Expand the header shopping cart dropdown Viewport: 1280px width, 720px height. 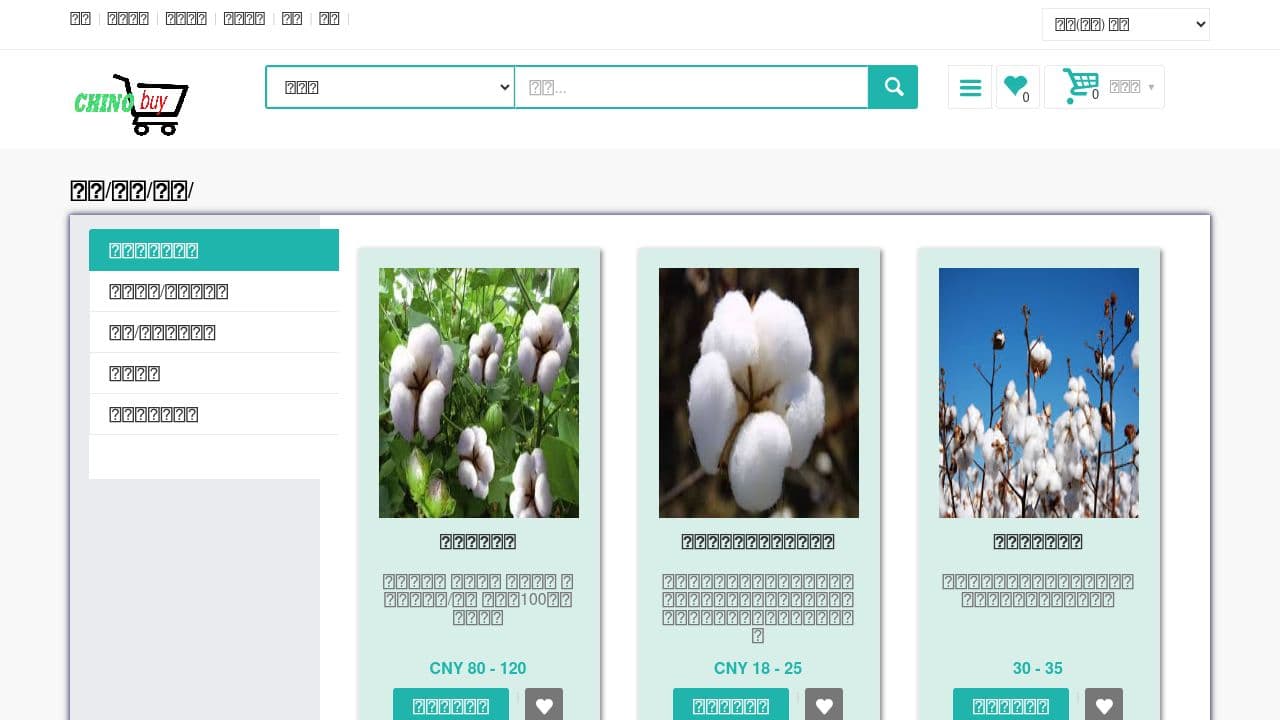point(1104,87)
